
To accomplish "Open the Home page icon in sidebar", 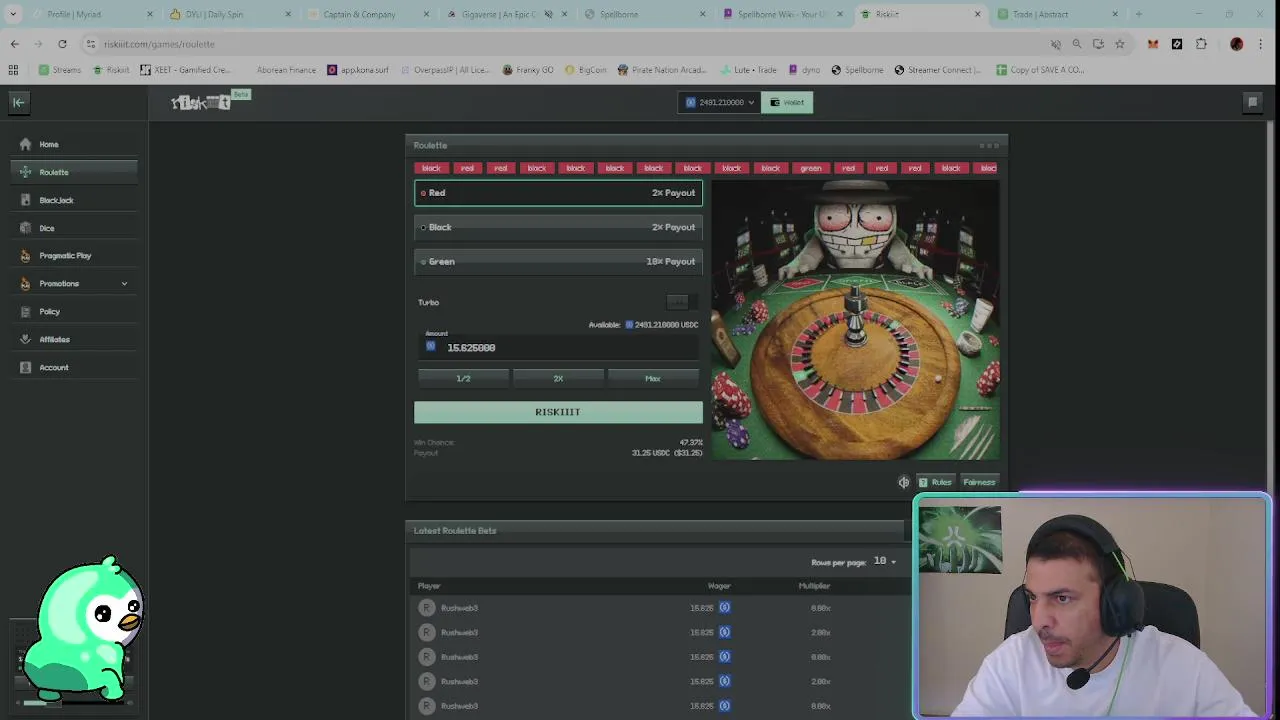I will (x=26, y=144).
